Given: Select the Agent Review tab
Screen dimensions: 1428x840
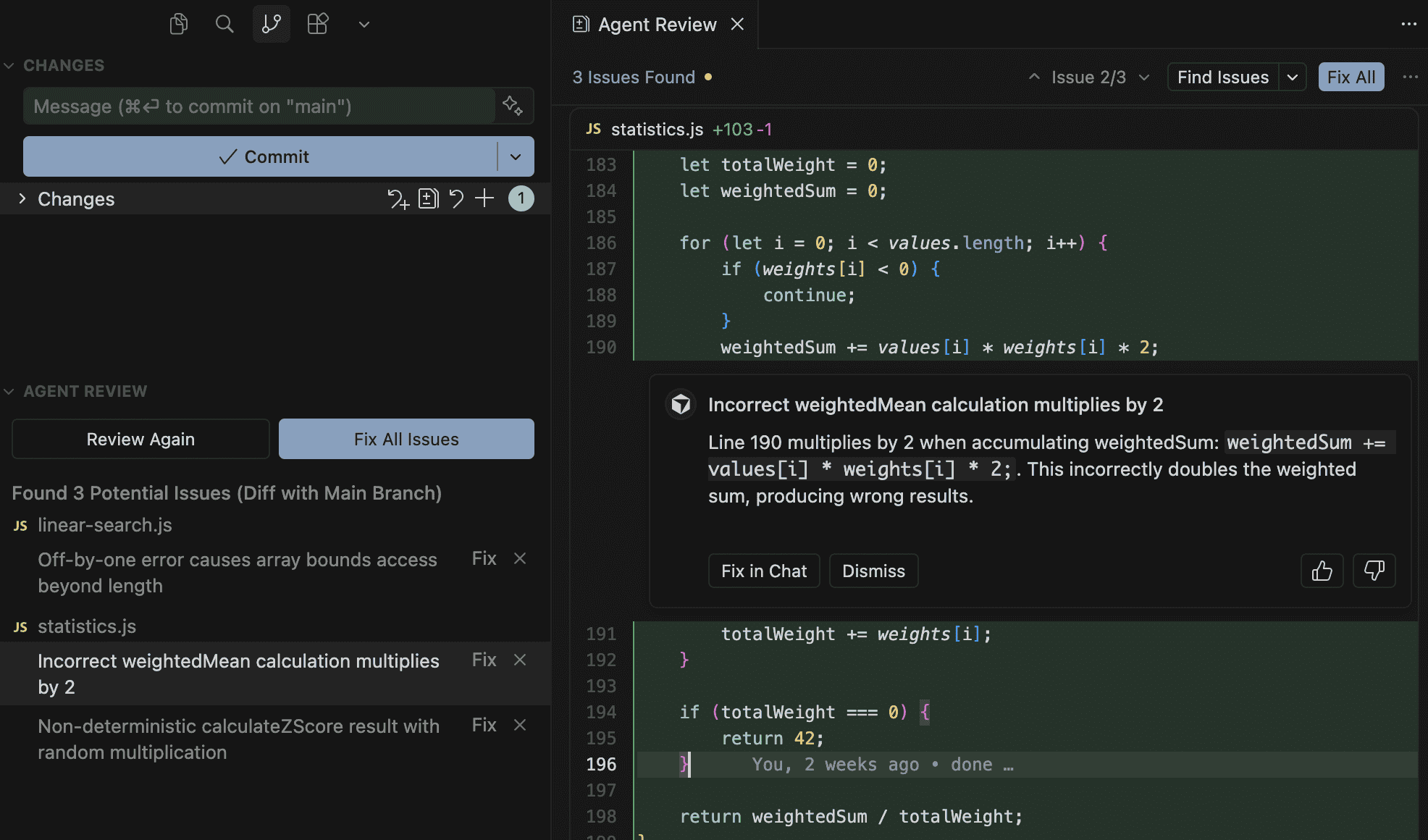Looking at the screenshot, I should (x=657, y=25).
